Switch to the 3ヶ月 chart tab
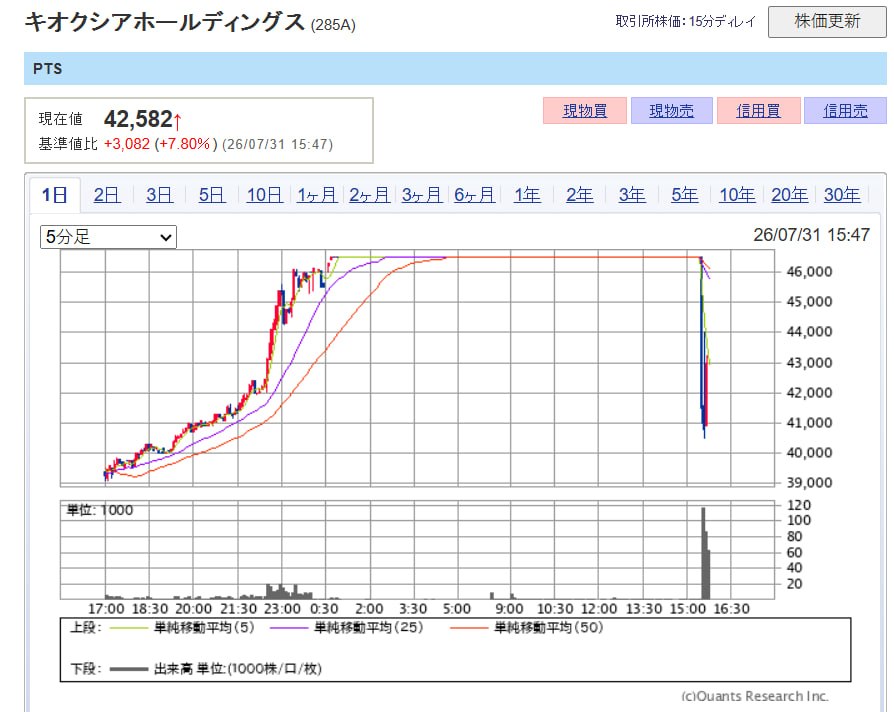This screenshot has height=712, width=894. point(422,195)
